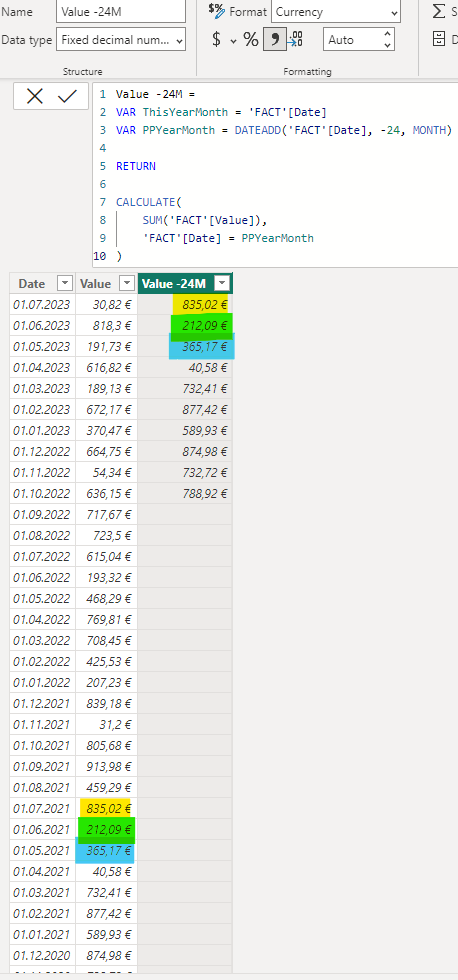Click the value cell 877,42 € beside 01.02.2021
This screenshot has width=458, height=980.
click(107, 912)
